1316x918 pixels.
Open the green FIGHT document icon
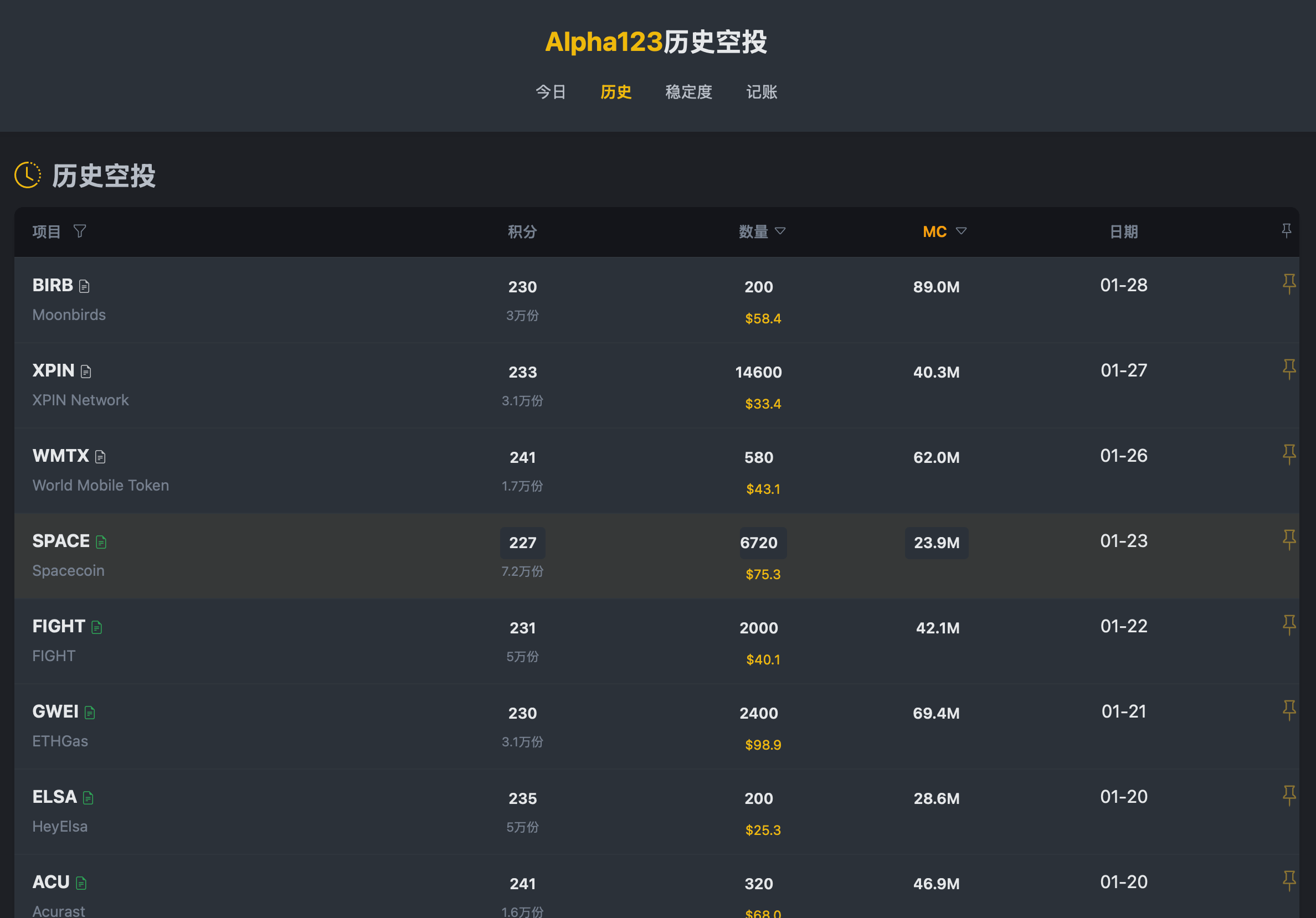pos(97,627)
